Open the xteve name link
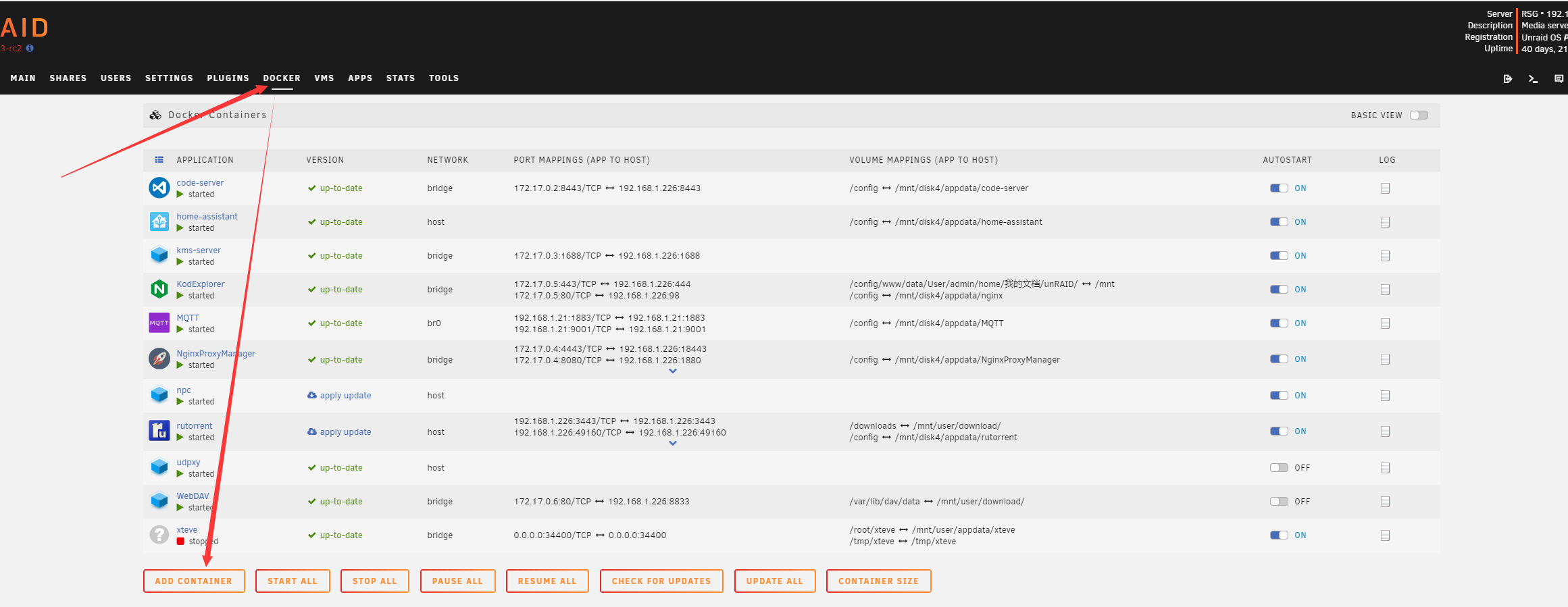 (x=187, y=530)
